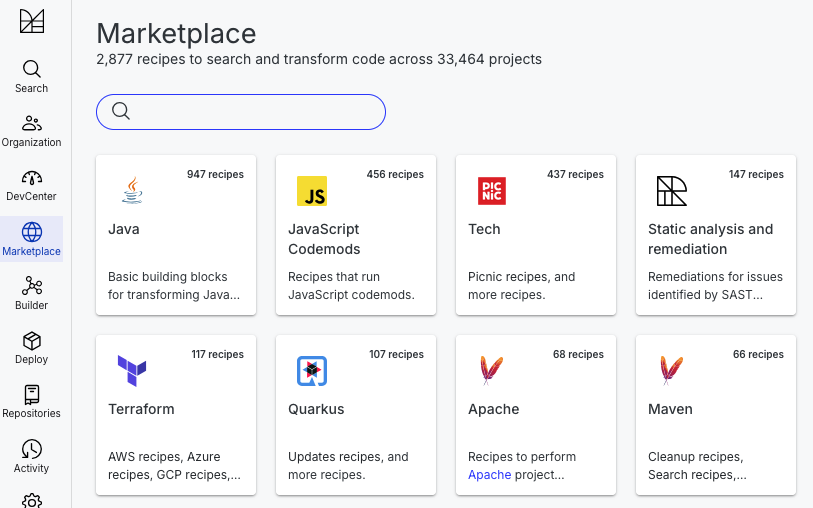The height and width of the screenshot is (508, 813).
Task: Go to the Organization section
Action: pos(32,131)
